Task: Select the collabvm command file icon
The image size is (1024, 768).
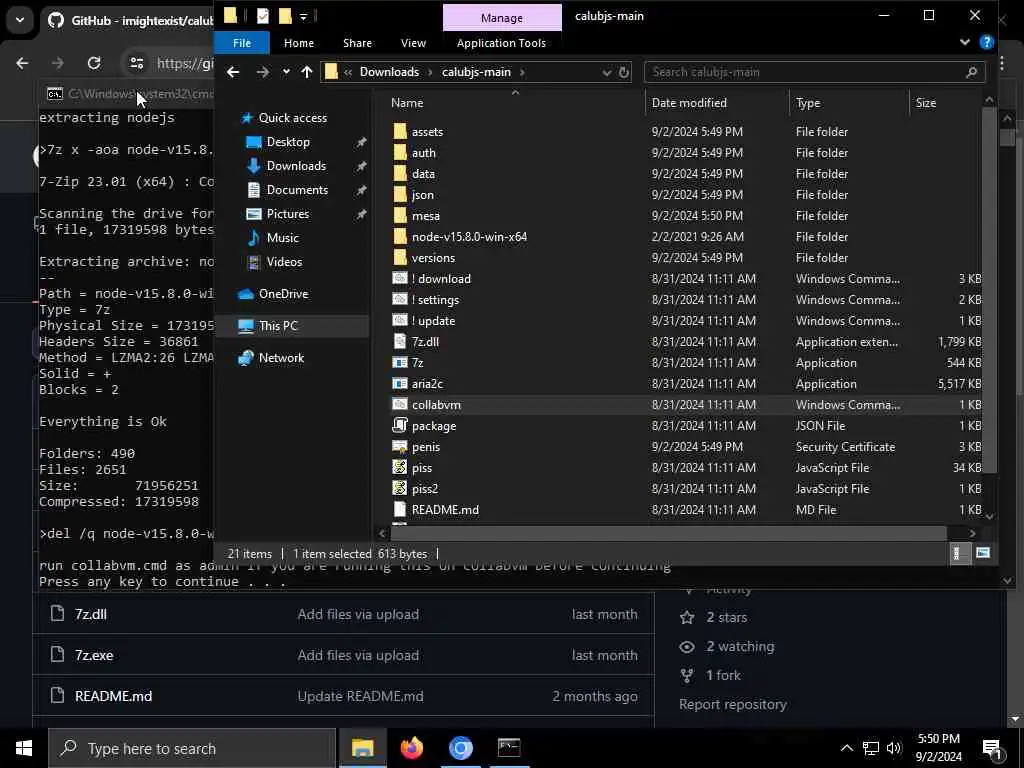Action: 400,404
